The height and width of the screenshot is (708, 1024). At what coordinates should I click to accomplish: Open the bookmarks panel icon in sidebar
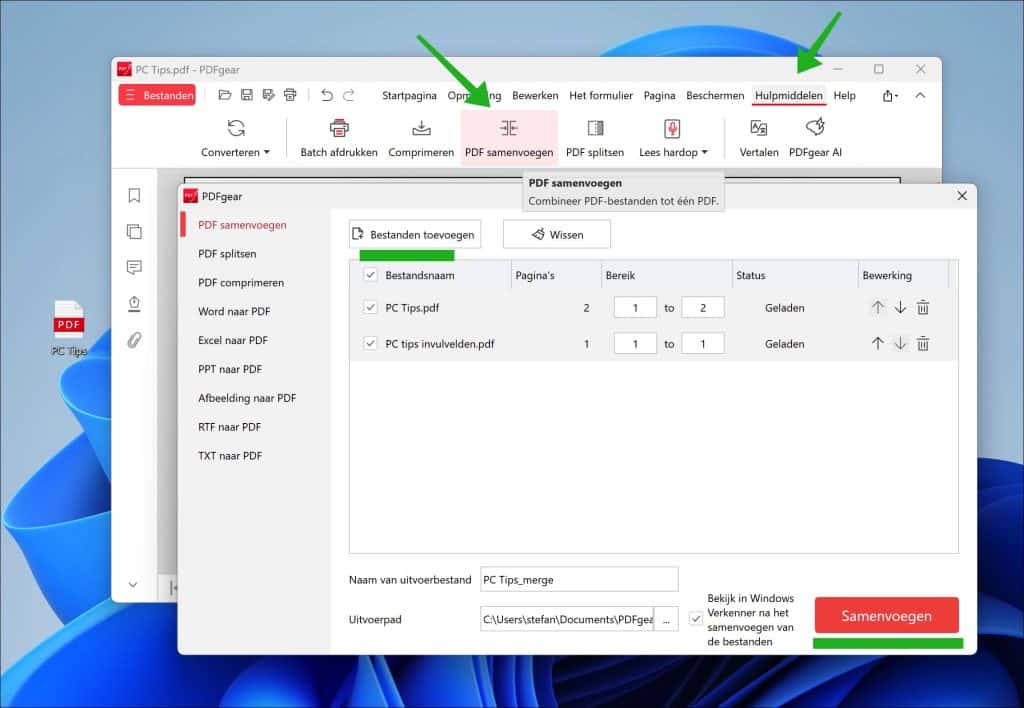tap(135, 195)
